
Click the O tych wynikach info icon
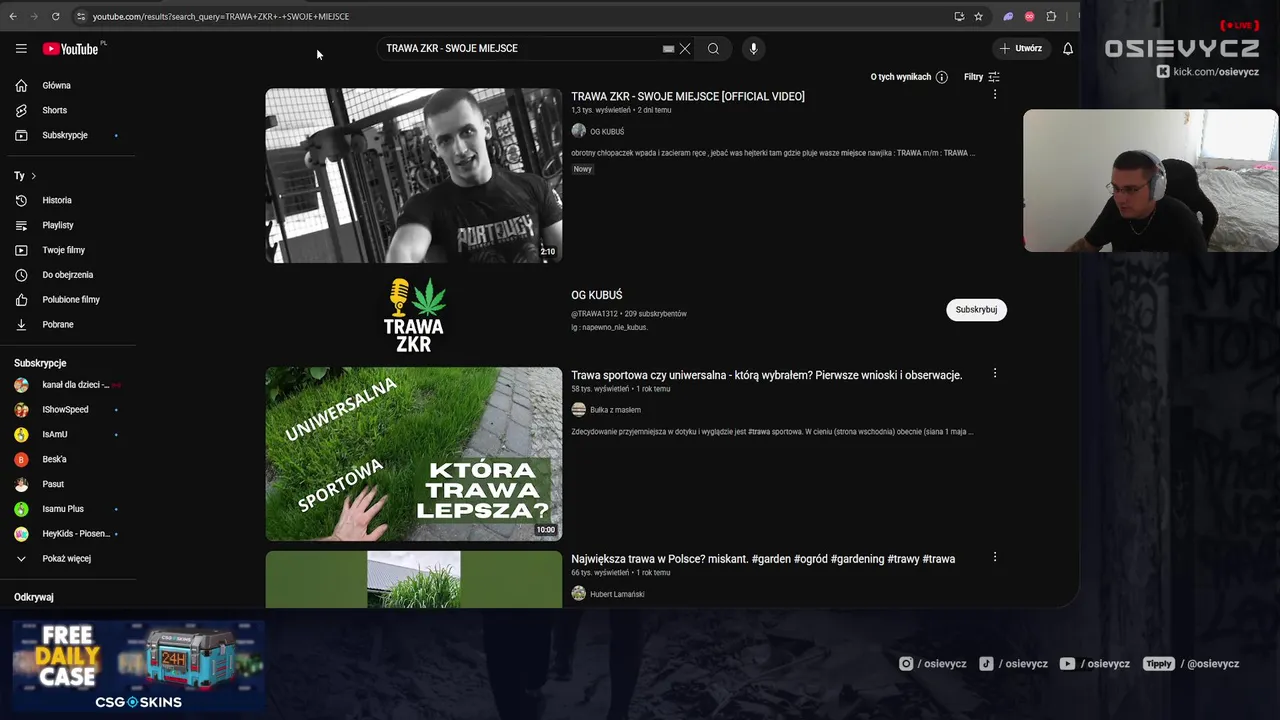(x=941, y=77)
